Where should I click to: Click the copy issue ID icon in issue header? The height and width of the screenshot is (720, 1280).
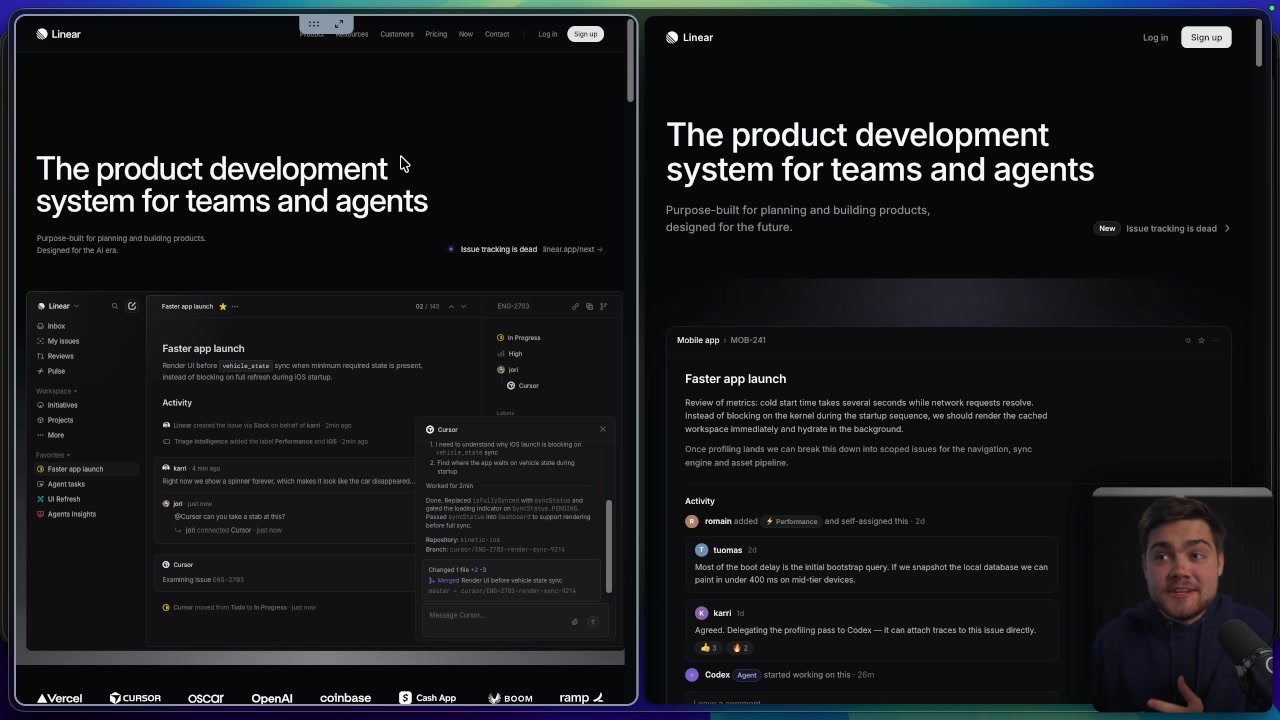(589, 306)
